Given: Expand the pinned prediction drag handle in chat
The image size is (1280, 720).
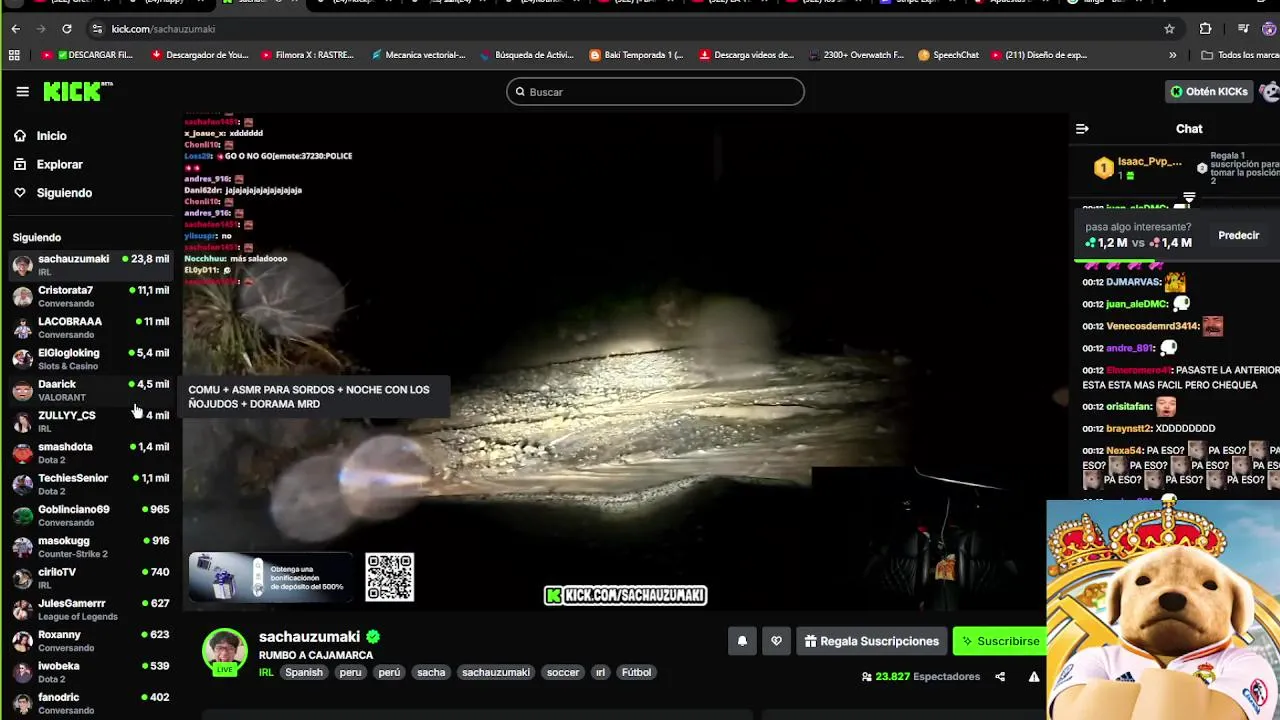Looking at the screenshot, I should click(1188, 198).
